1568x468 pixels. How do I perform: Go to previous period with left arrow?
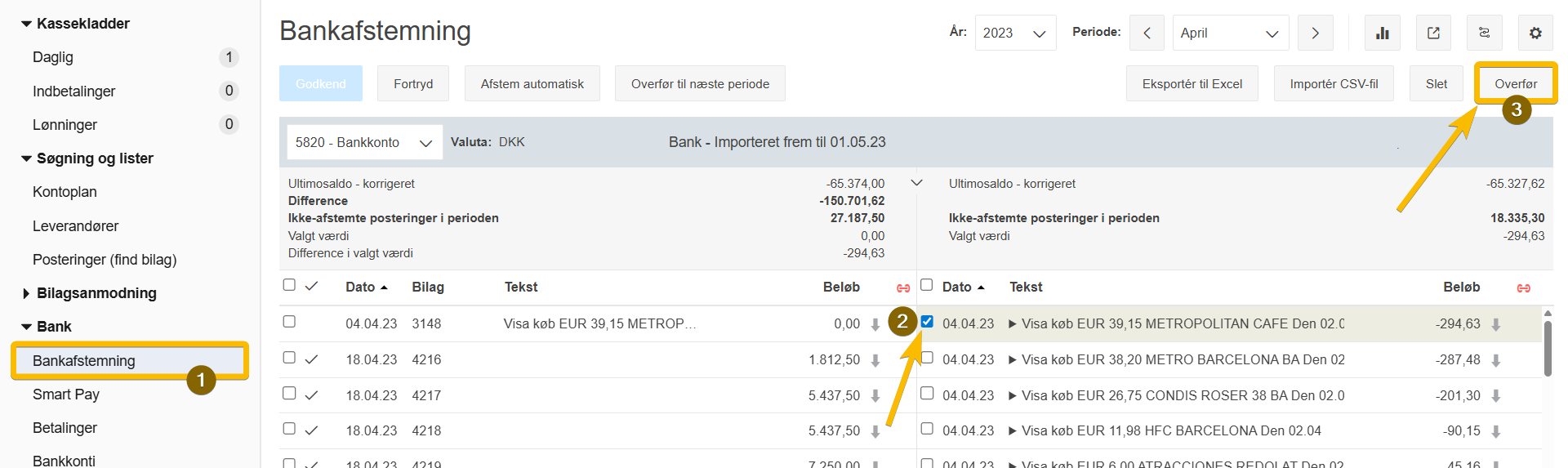pyautogui.click(x=1147, y=33)
